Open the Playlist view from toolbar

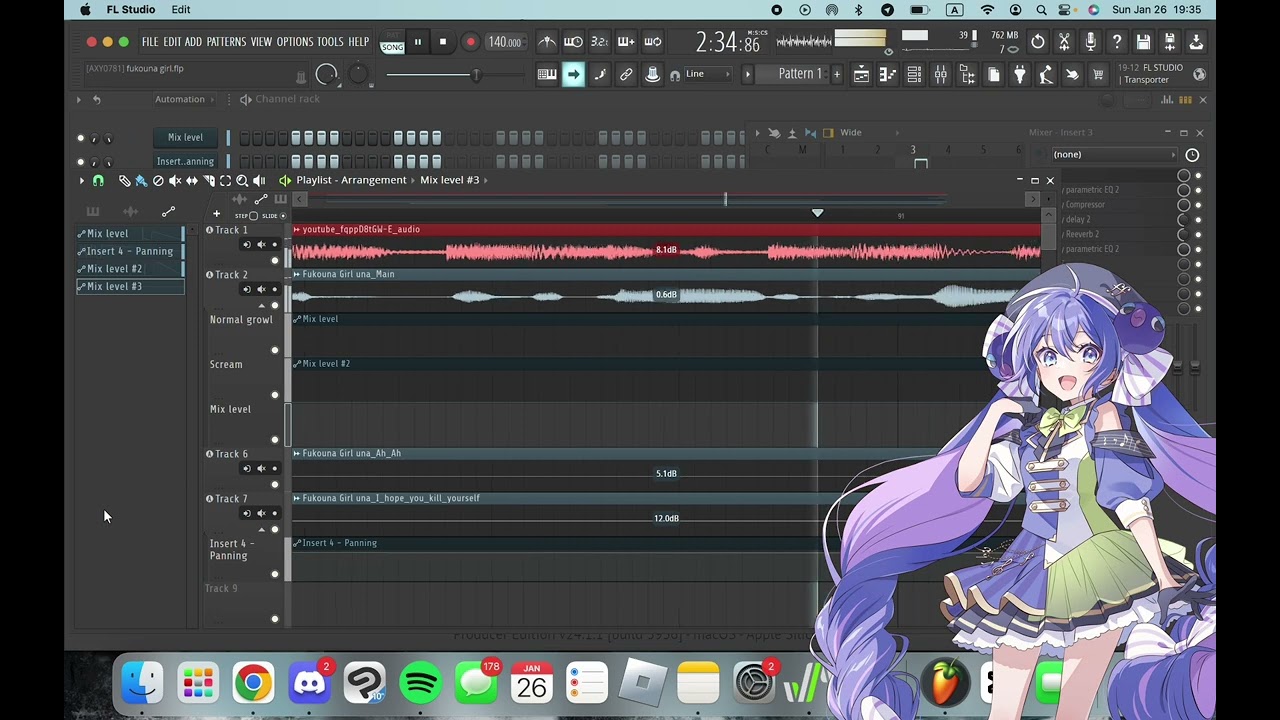861,75
